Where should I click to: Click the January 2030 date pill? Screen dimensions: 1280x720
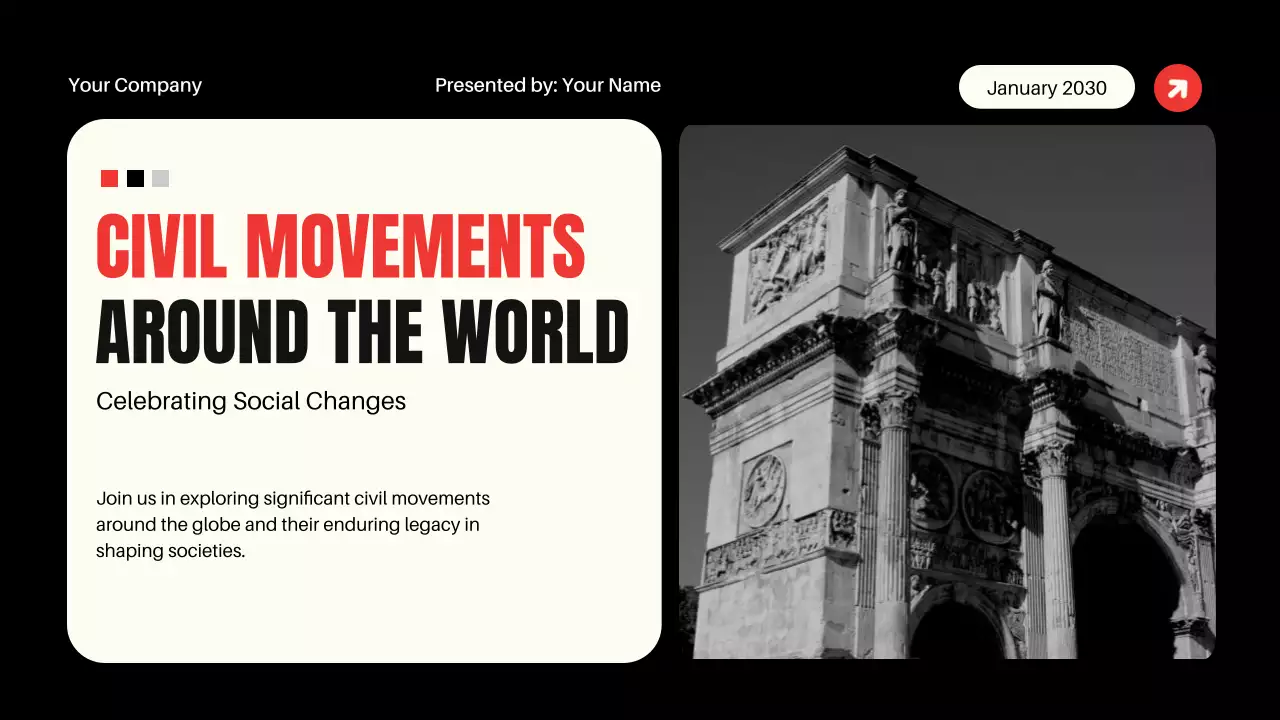pos(1046,87)
